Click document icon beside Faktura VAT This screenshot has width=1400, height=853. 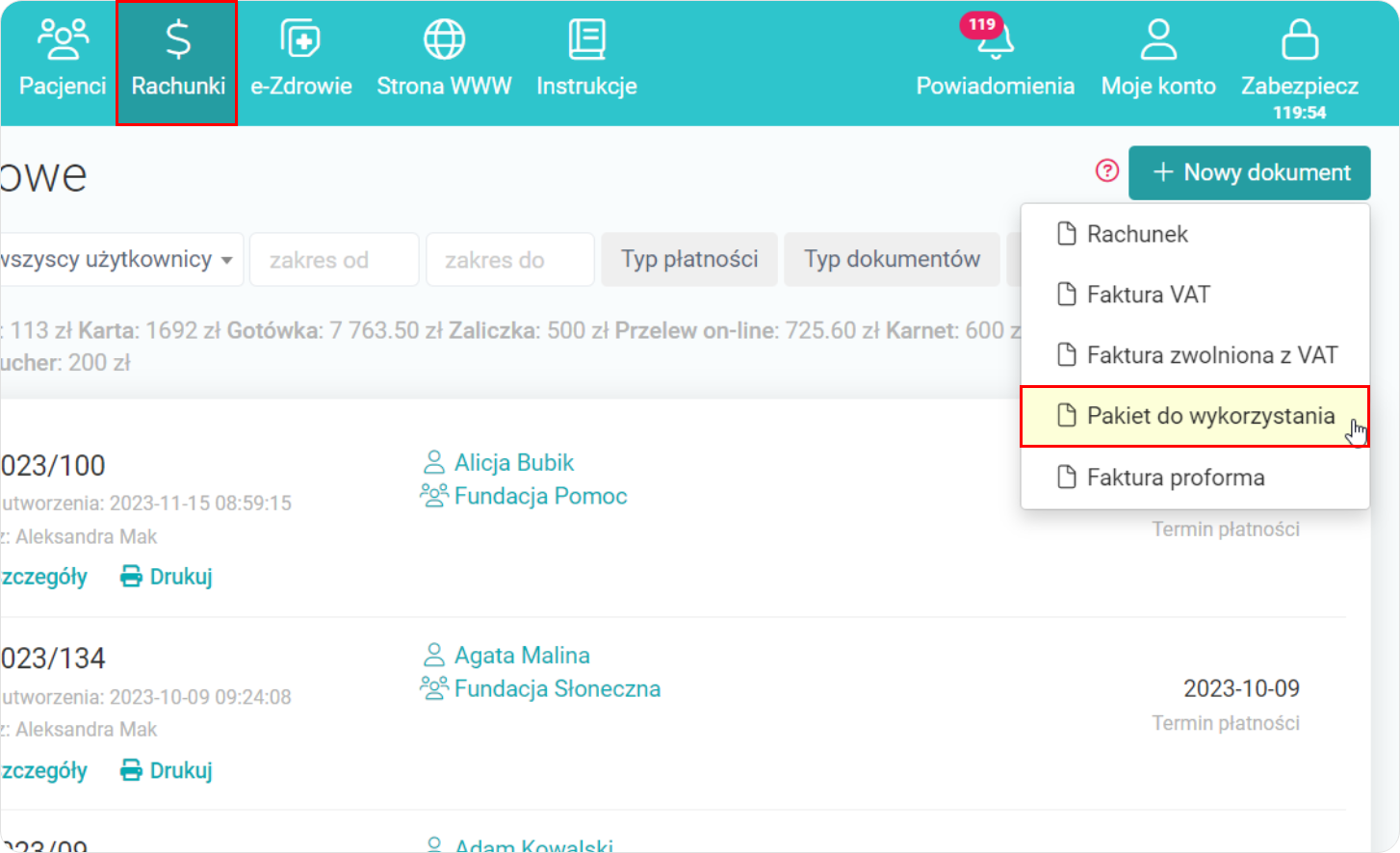(x=1066, y=295)
